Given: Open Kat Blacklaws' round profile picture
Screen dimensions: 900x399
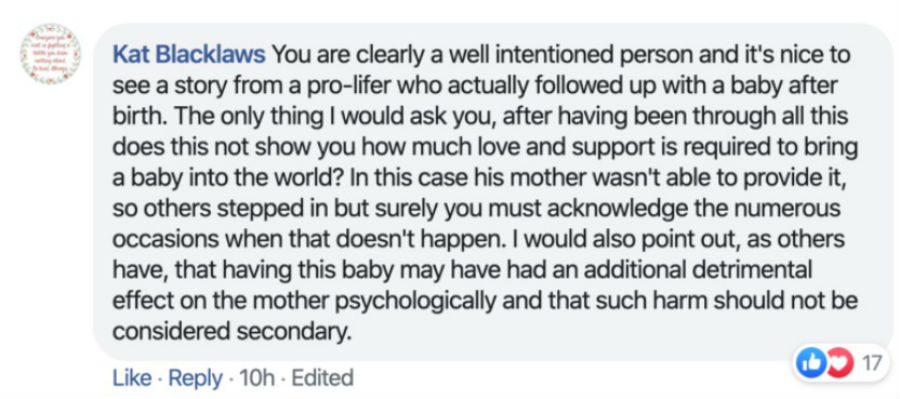Looking at the screenshot, I should coord(51,55).
